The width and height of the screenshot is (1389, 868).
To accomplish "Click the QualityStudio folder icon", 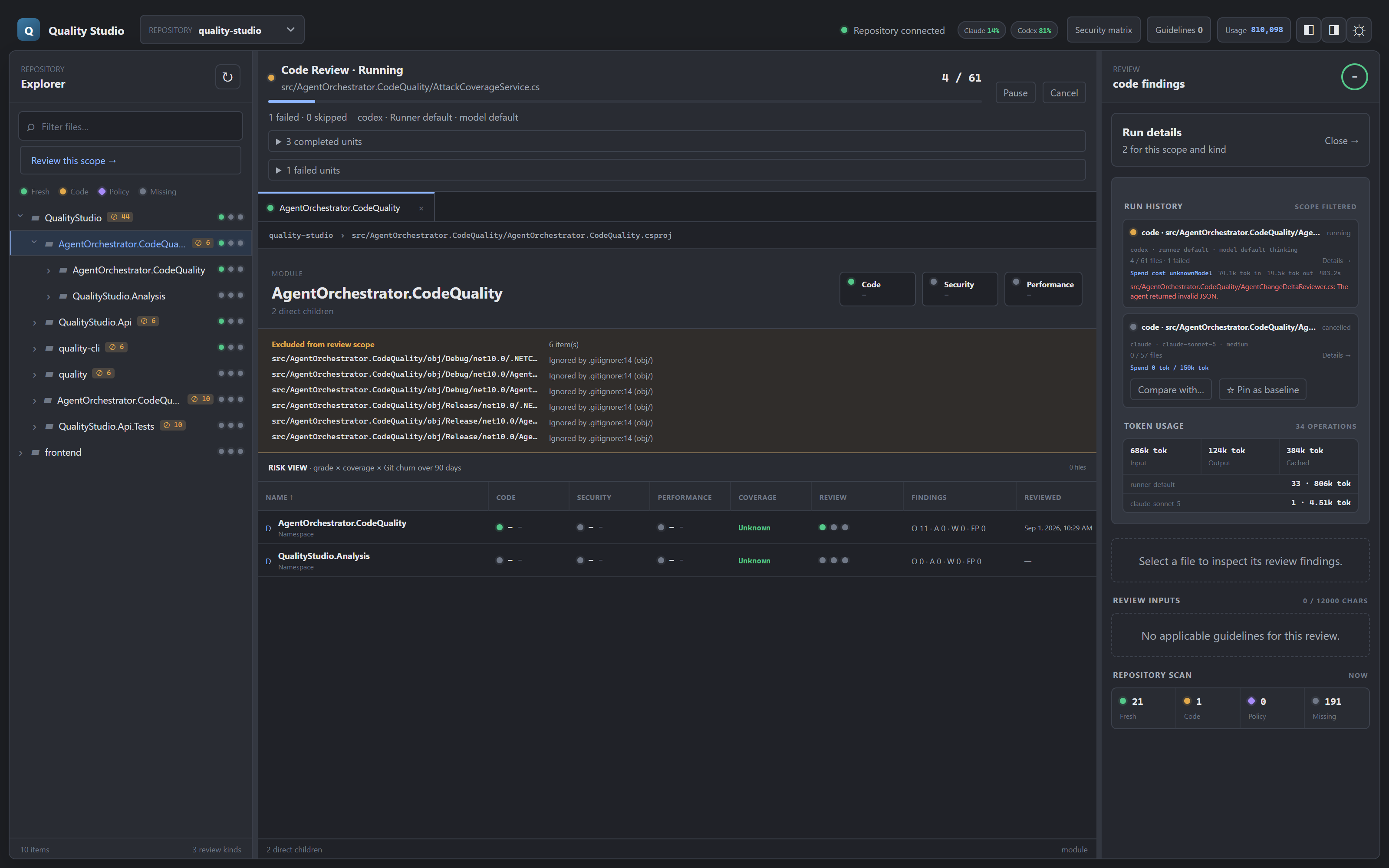I will click(x=36, y=218).
